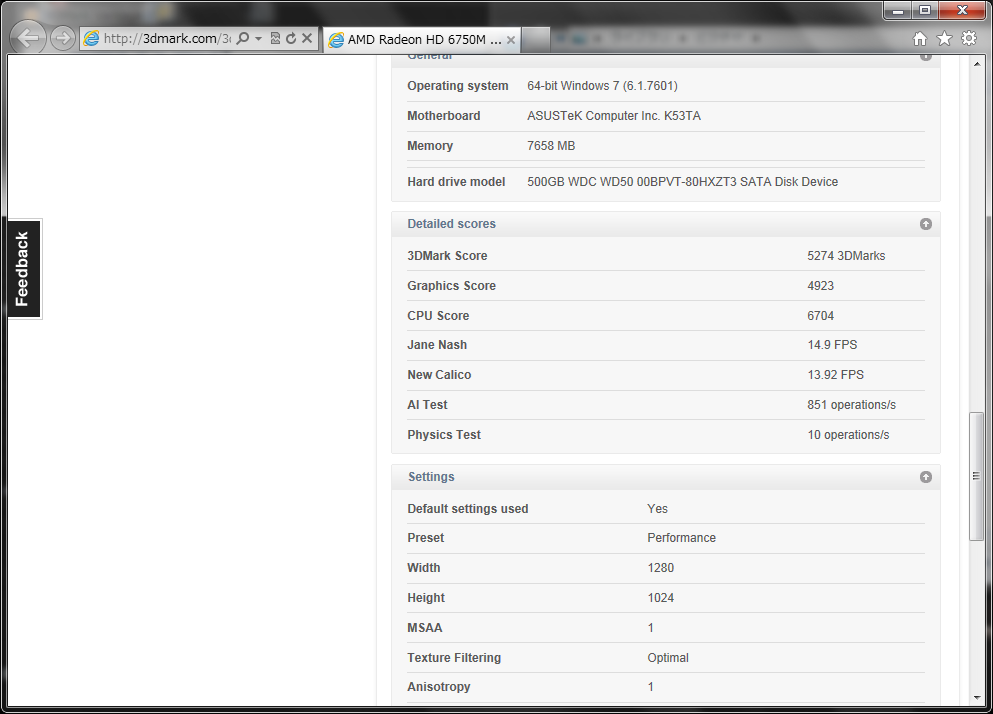Select the Graphics Score value 4923
993x714 pixels.
(x=820, y=286)
